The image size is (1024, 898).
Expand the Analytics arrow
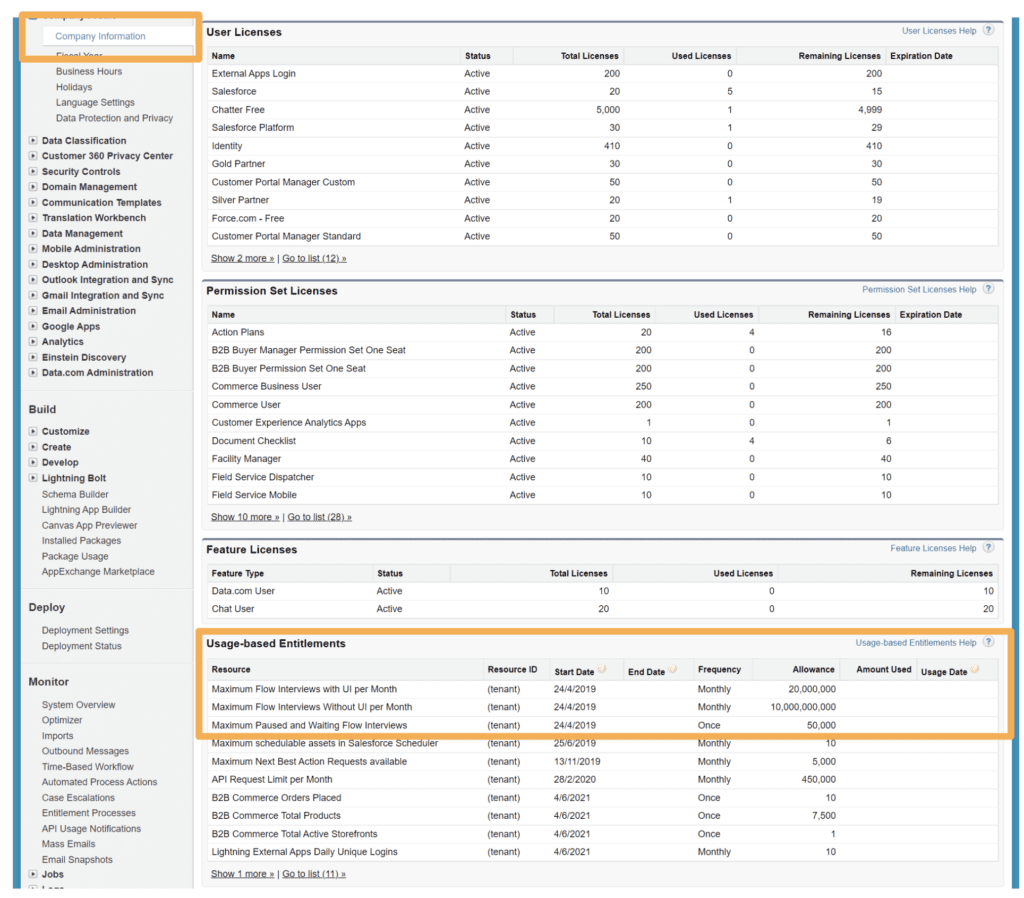pos(33,342)
